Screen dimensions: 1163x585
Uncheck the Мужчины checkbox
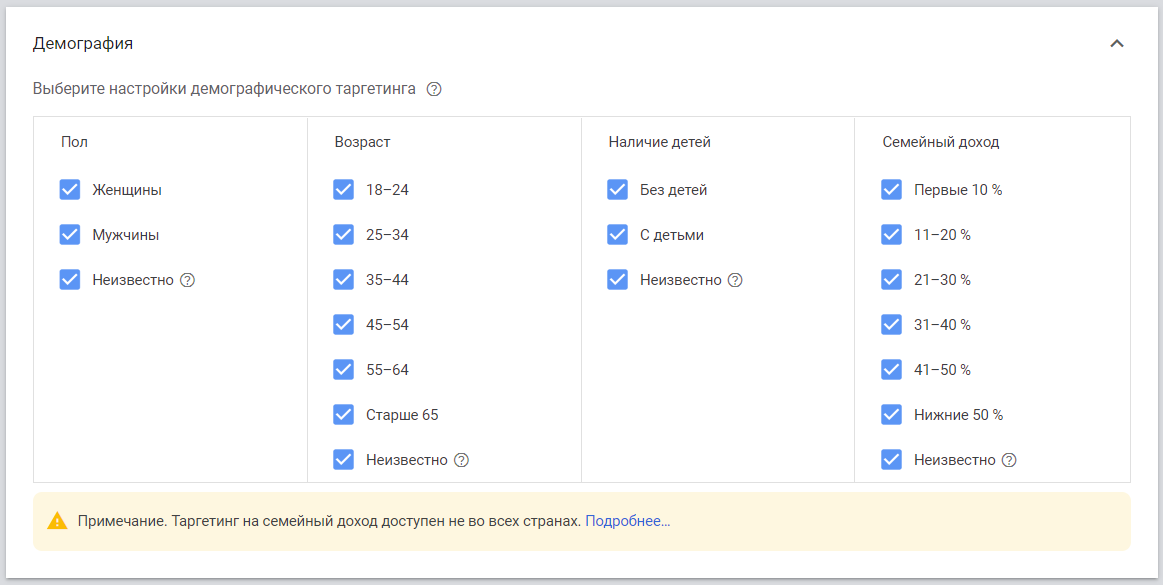click(70, 235)
